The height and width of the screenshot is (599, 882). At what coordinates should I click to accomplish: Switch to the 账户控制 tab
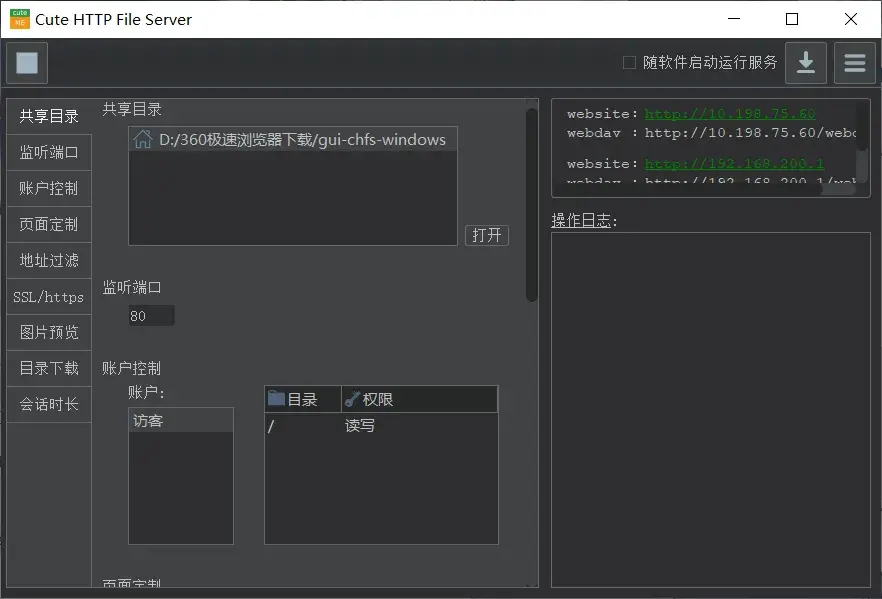[49, 188]
